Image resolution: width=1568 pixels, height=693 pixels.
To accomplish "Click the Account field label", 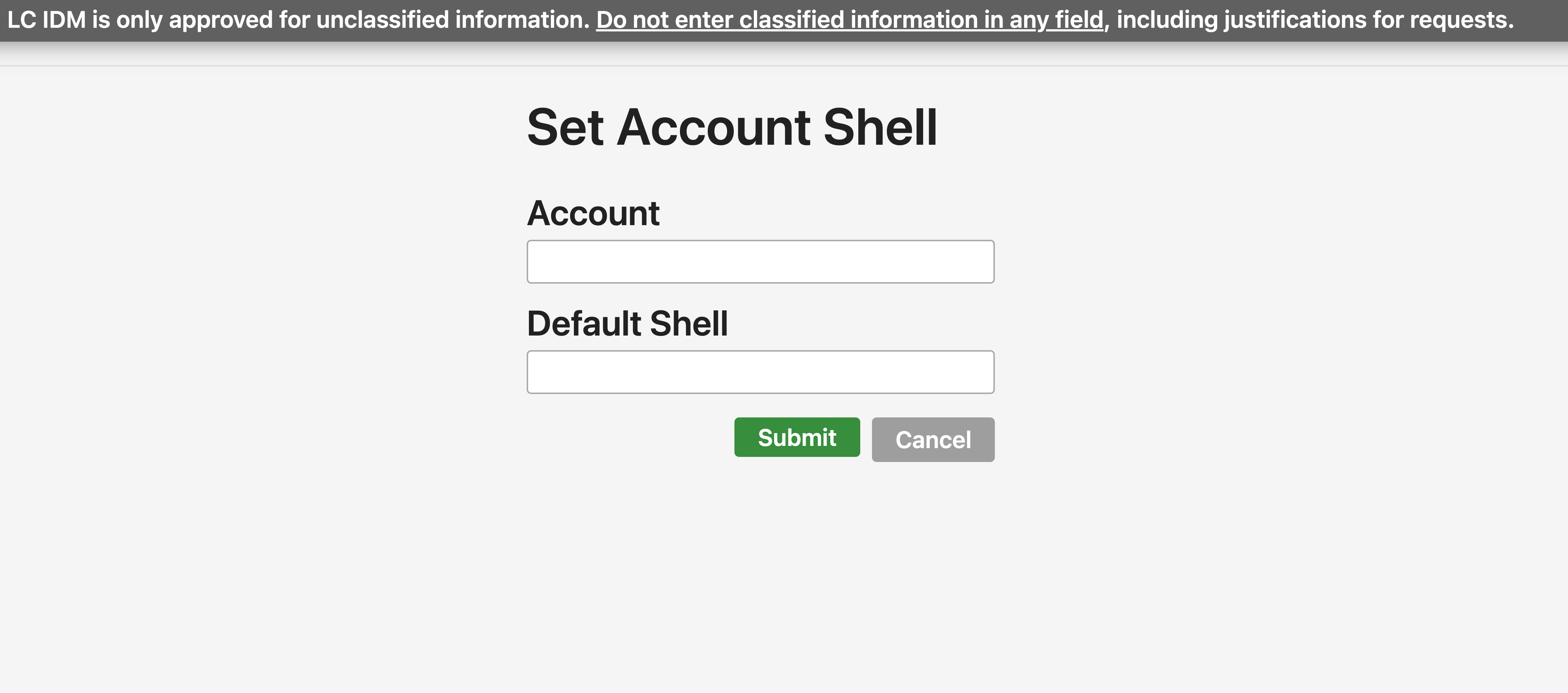I will click(x=594, y=213).
